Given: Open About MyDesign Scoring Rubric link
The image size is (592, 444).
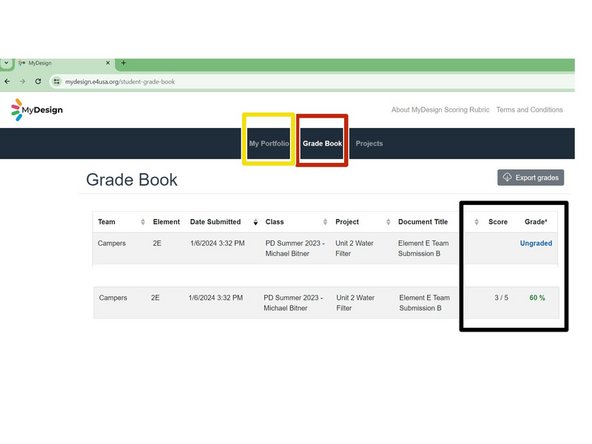Looking at the screenshot, I should (440, 109).
